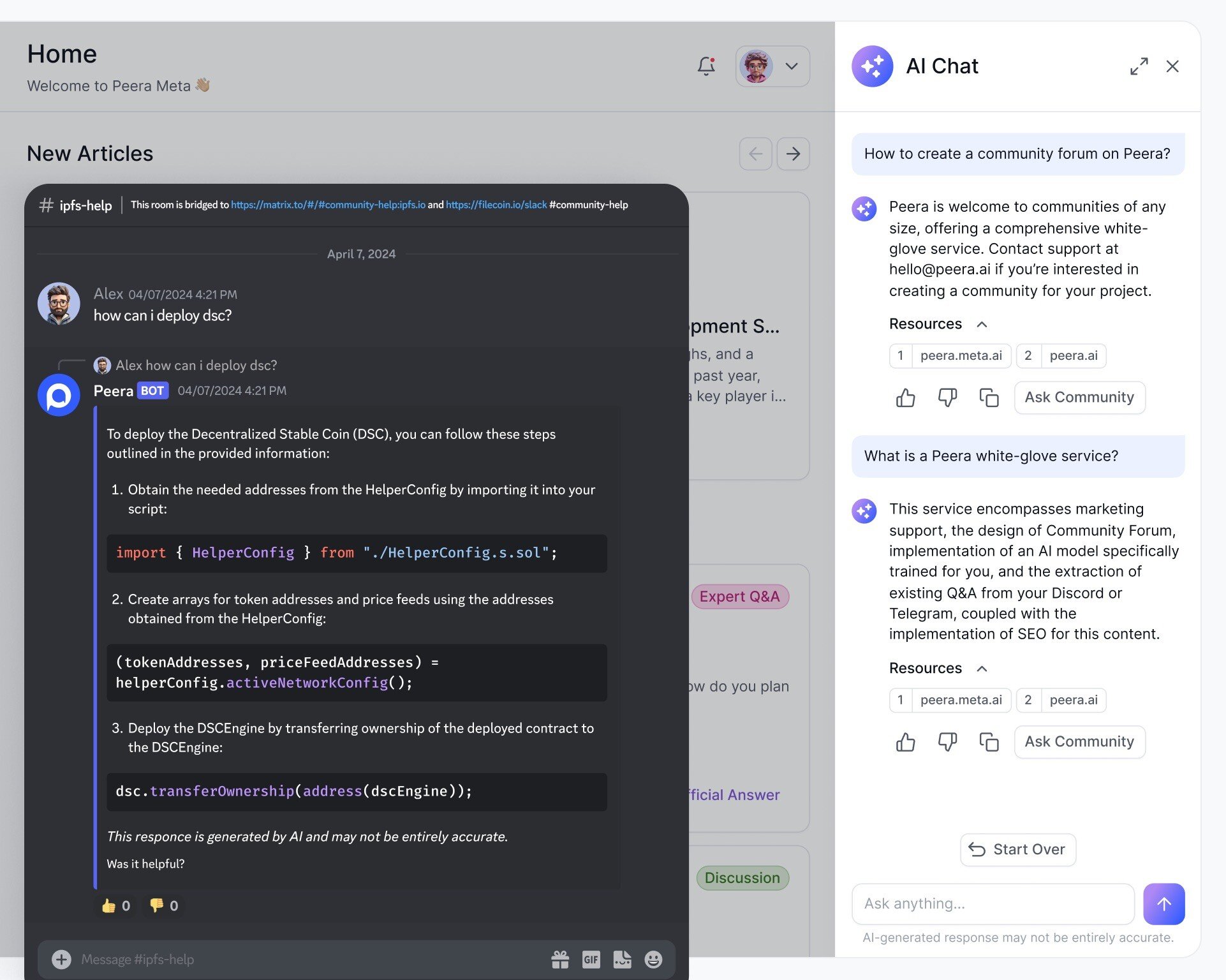This screenshot has width=1226, height=980.
Task: Click the Start Over button
Action: [x=1016, y=848]
